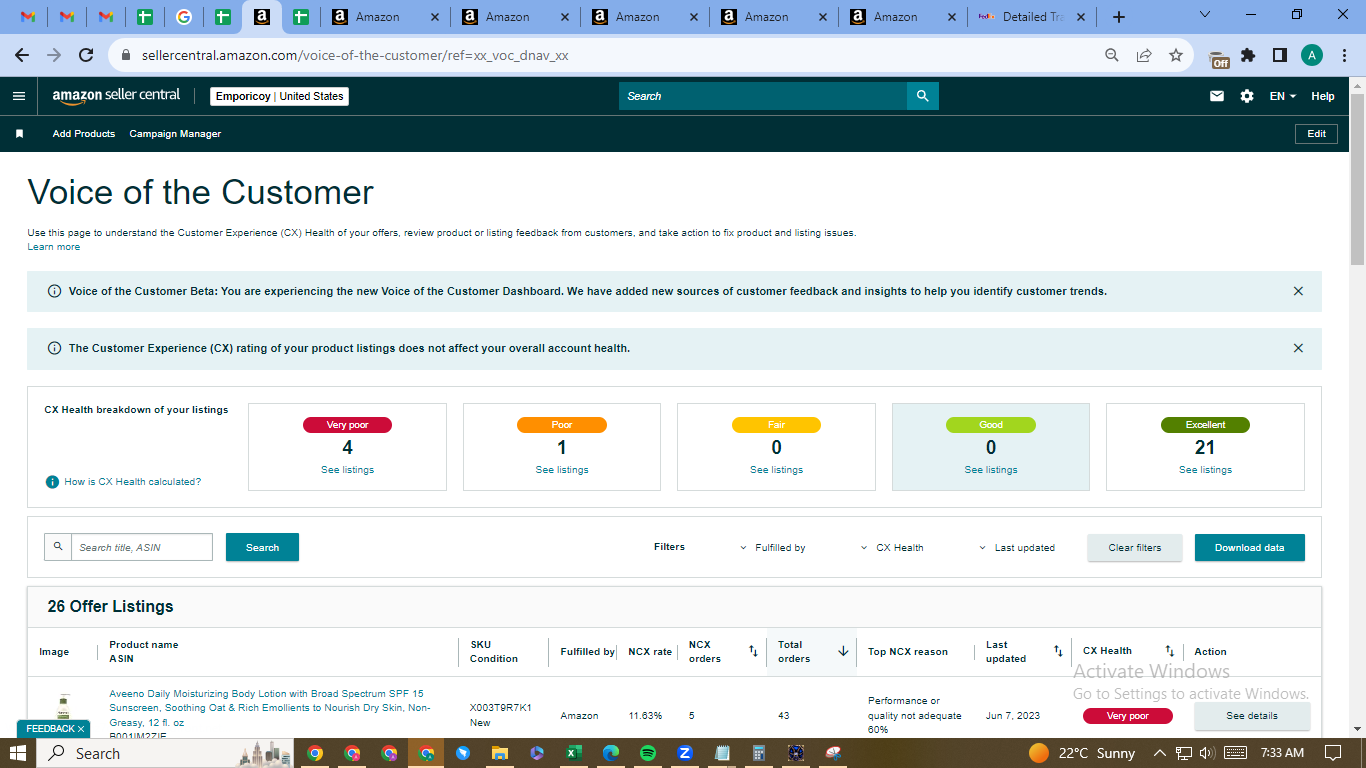Go back to the previous page in Chrome
This screenshot has width=1366, height=768.
coord(22,56)
